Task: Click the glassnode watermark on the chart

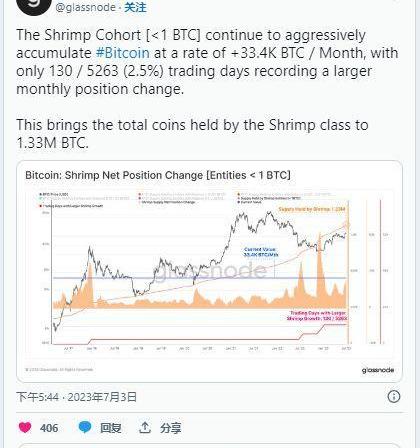Action: (211, 271)
